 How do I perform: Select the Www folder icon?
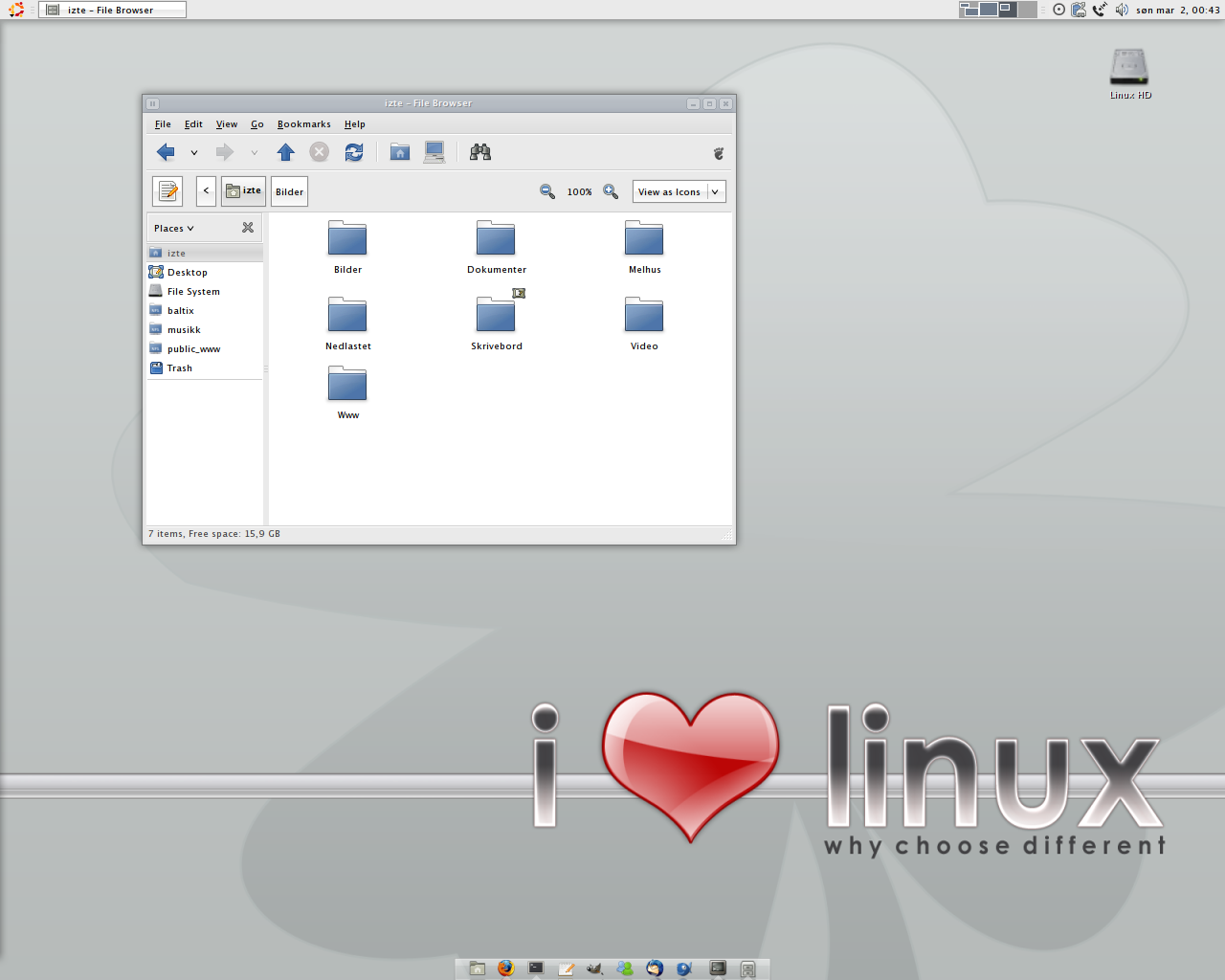point(347,384)
